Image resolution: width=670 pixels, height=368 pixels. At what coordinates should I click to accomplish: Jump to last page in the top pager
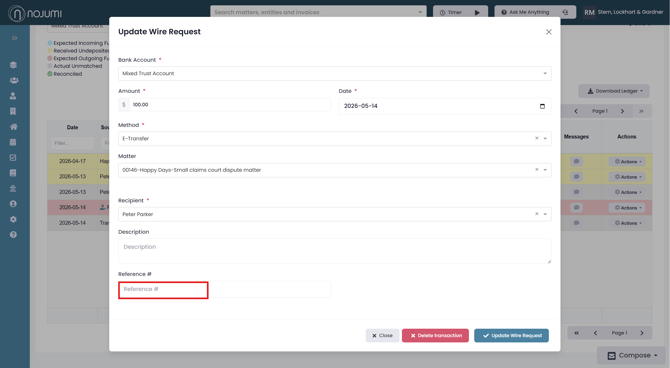tap(641, 111)
